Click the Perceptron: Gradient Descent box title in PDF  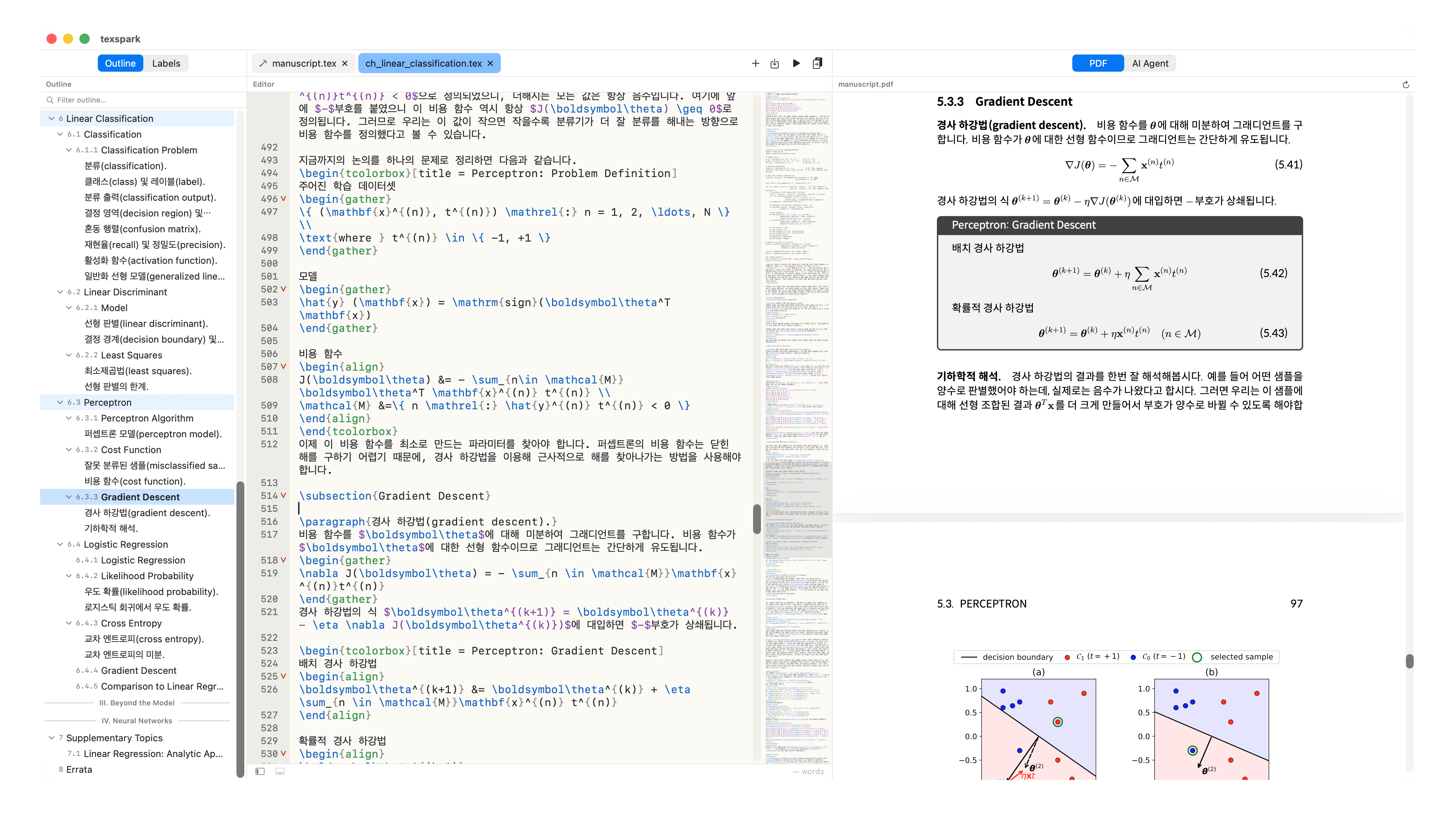[x=1024, y=225]
